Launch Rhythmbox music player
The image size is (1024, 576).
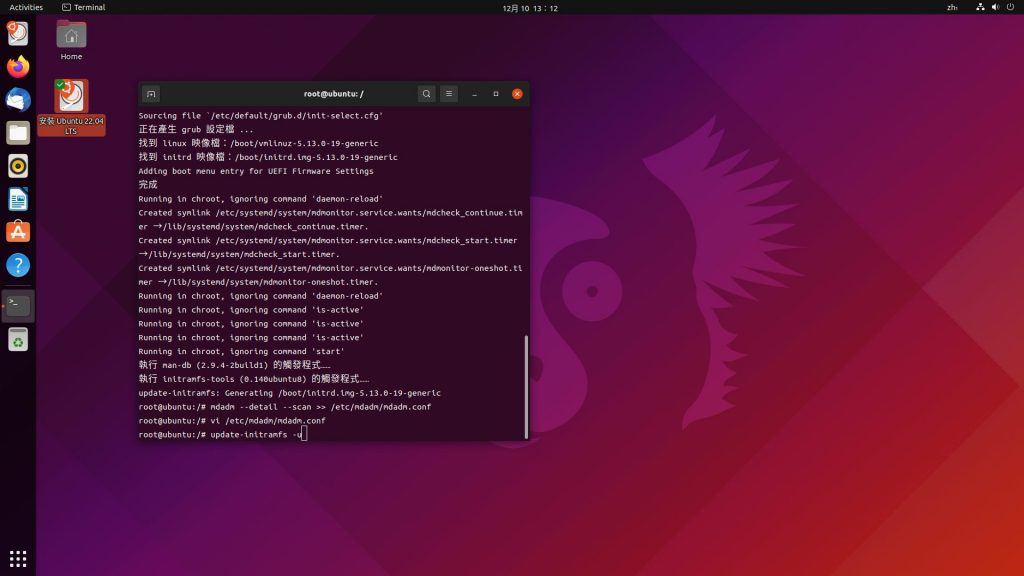click(18, 166)
